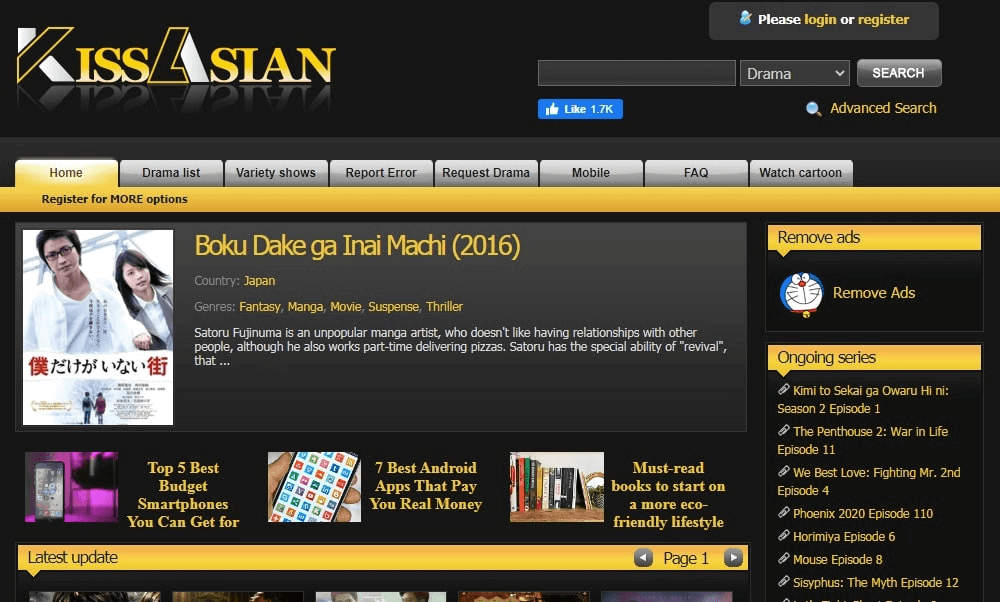The width and height of the screenshot is (1000, 602).
Task: Click the Boku Dake ga Inai Machi poster
Action: point(98,328)
